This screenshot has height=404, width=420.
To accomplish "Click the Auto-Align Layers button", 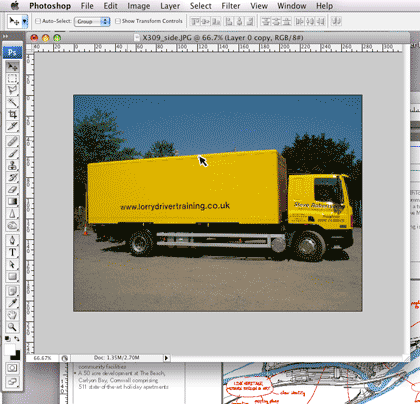I will click(336, 22).
